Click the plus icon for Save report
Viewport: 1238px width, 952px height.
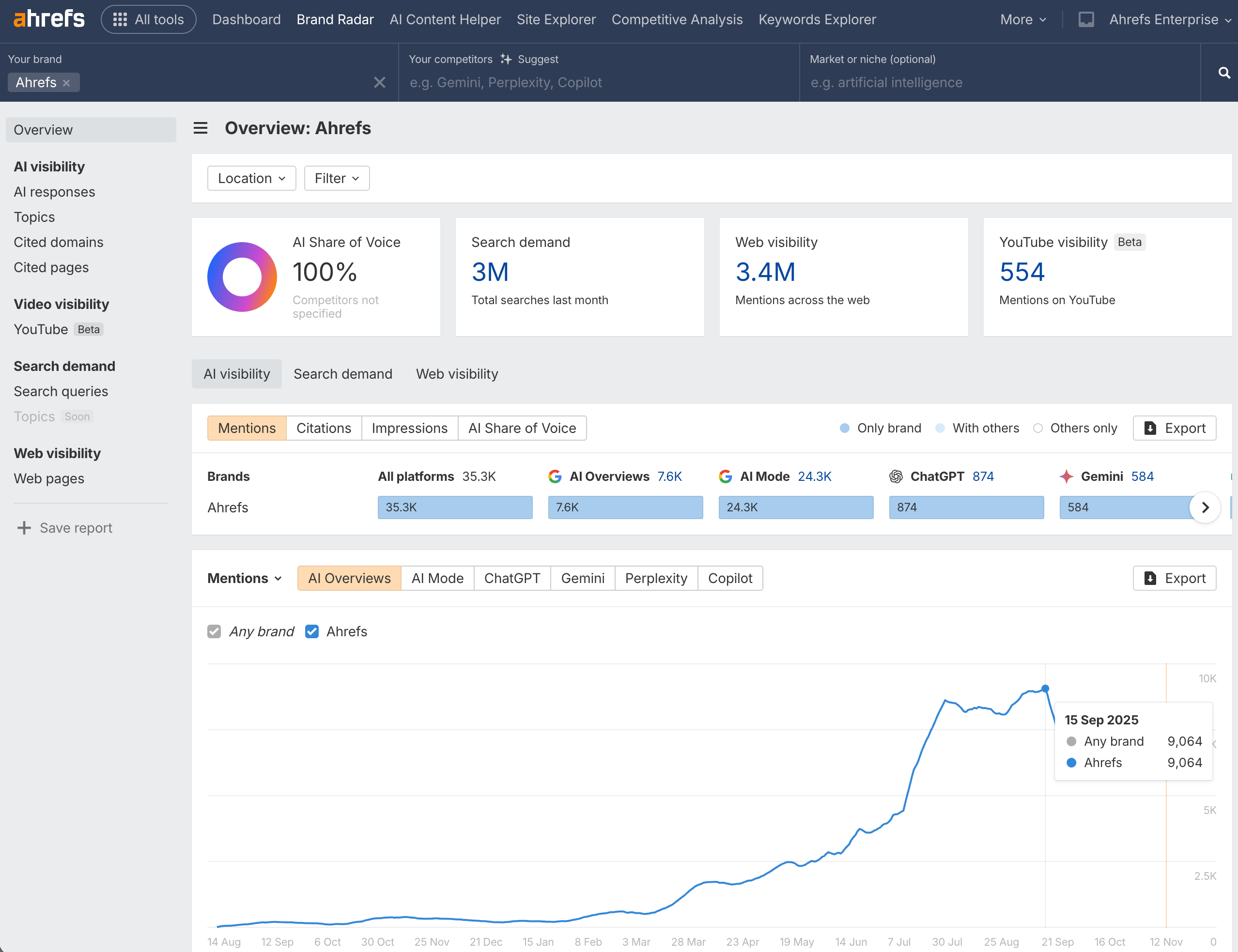[x=24, y=527]
